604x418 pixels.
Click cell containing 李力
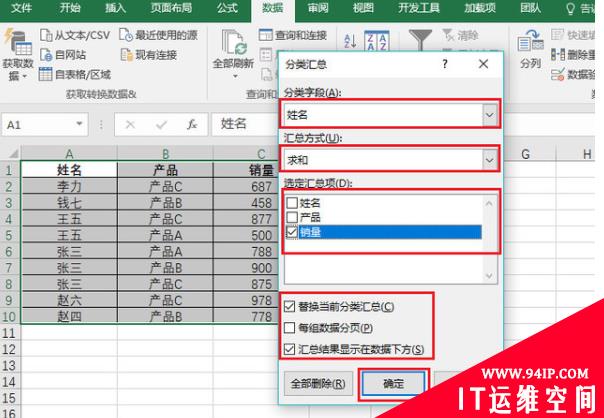(69, 187)
